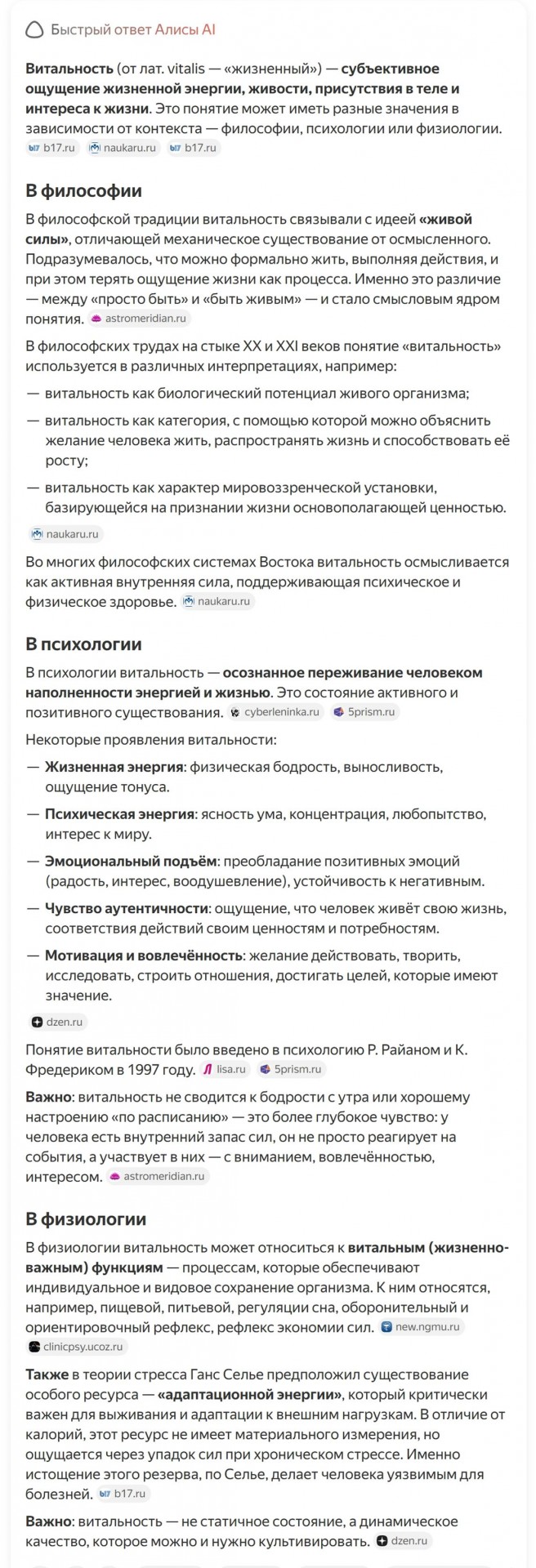This screenshot has width=536, height=1568.
Task: Click naukaru.ru favicon beside the definition paragraph
Action: (x=95, y=148)
